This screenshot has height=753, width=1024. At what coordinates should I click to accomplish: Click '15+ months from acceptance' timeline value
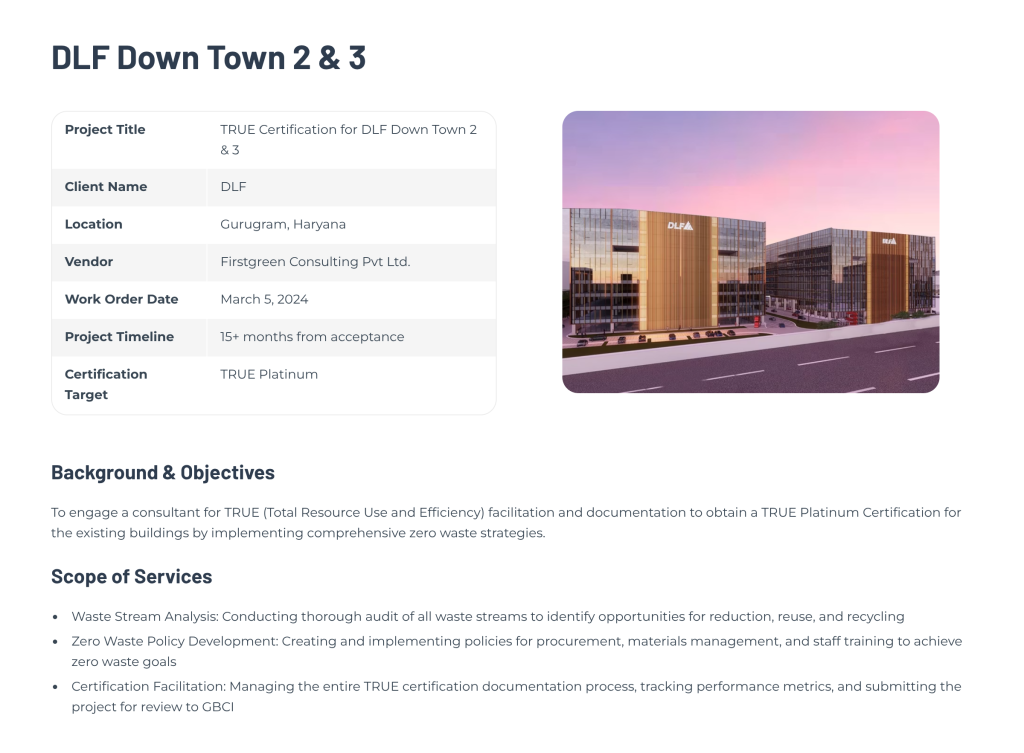point(312,337)
